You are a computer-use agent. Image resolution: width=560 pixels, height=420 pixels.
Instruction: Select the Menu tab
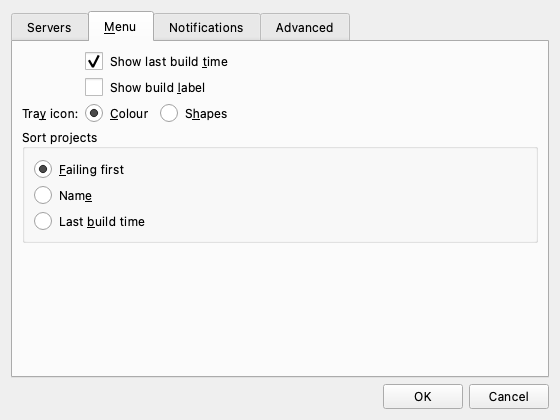tap(121, 26)
